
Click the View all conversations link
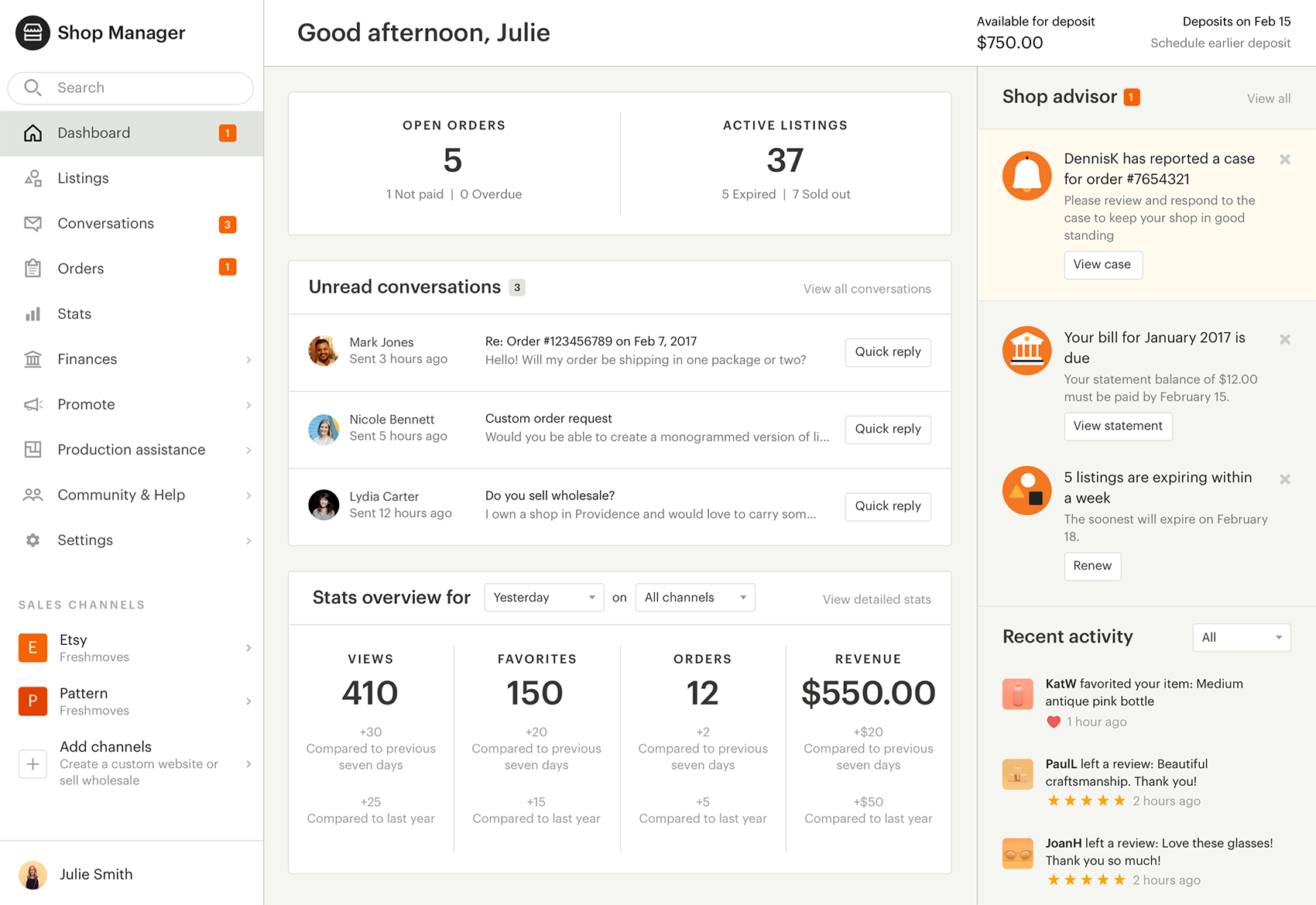tap(866, 289)
